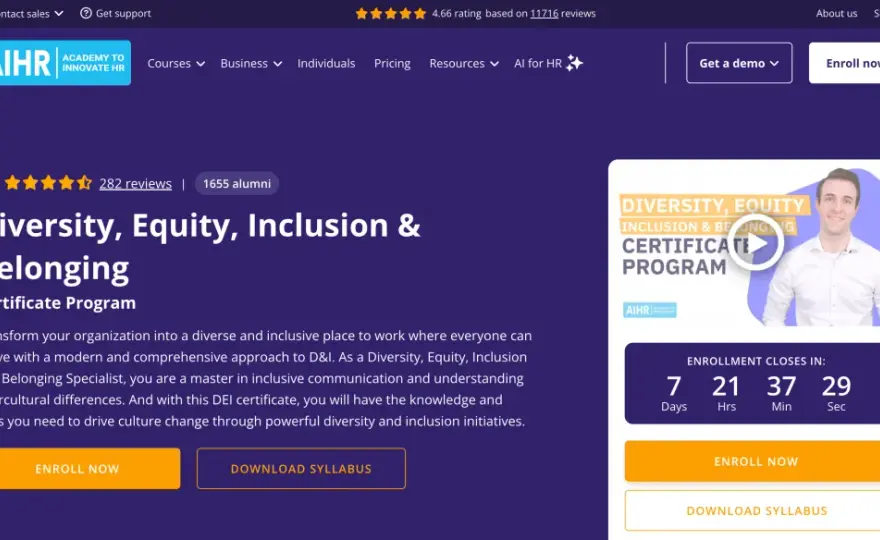
Task: Click ENROLL NOW in the sidebar card
Action: [x=753, y=461]
